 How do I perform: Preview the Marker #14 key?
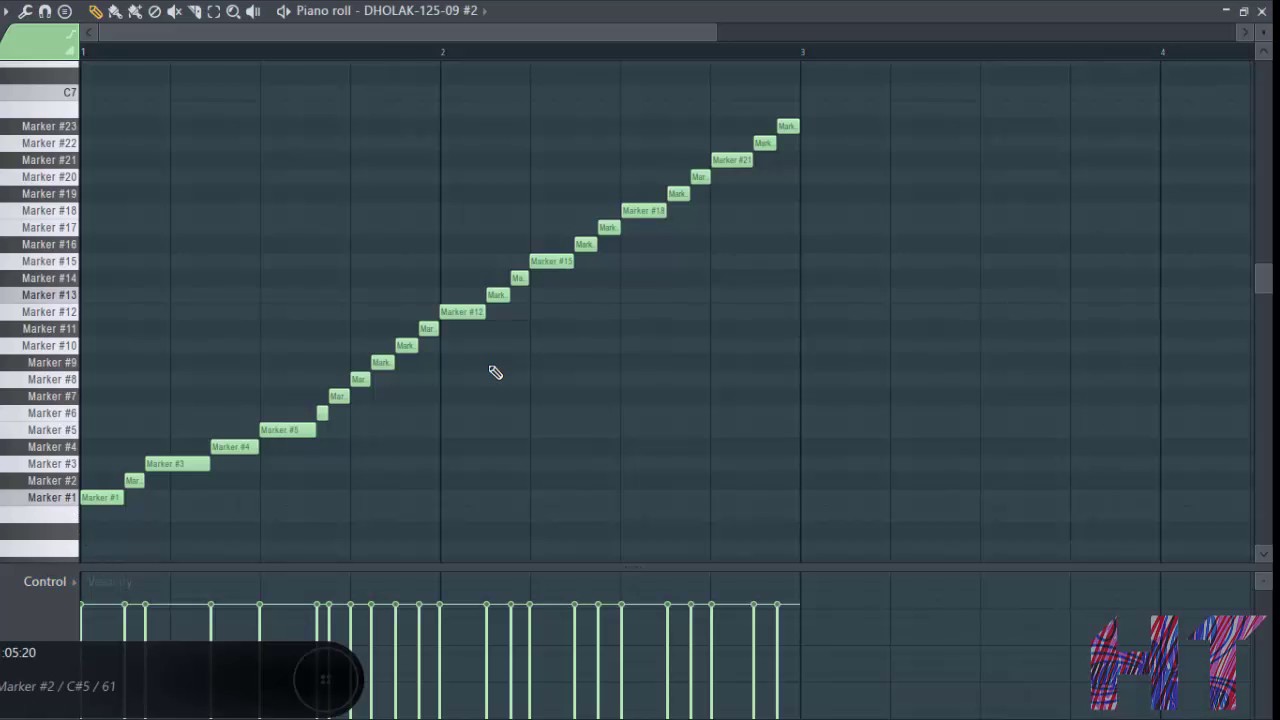click(39, 278)
